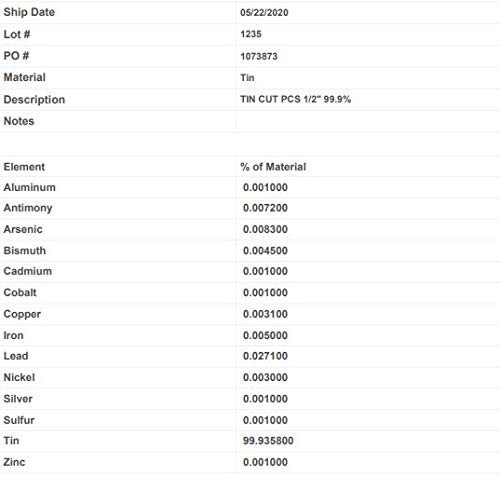Select the TIN CUT PCS description text

tap(295, 99)
